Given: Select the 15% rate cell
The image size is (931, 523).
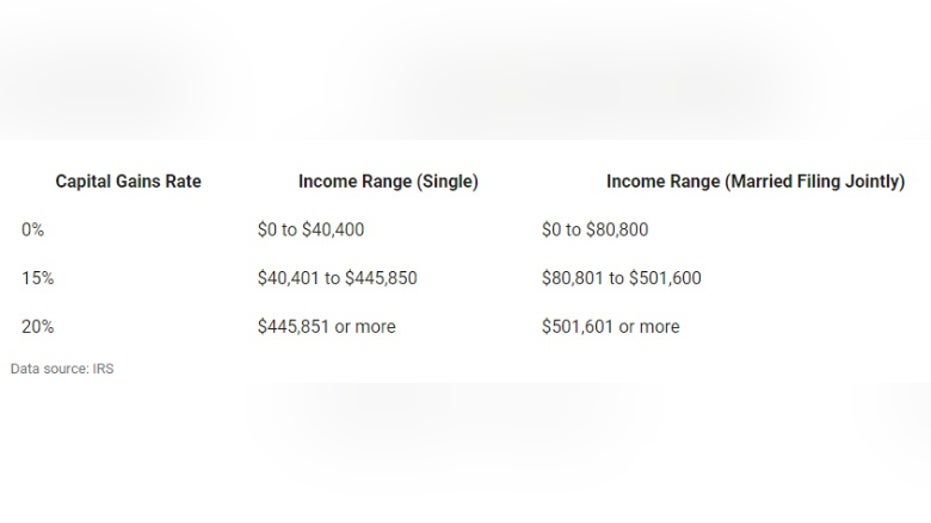Looking at the screenshot, I should click(x=37, y=278).
